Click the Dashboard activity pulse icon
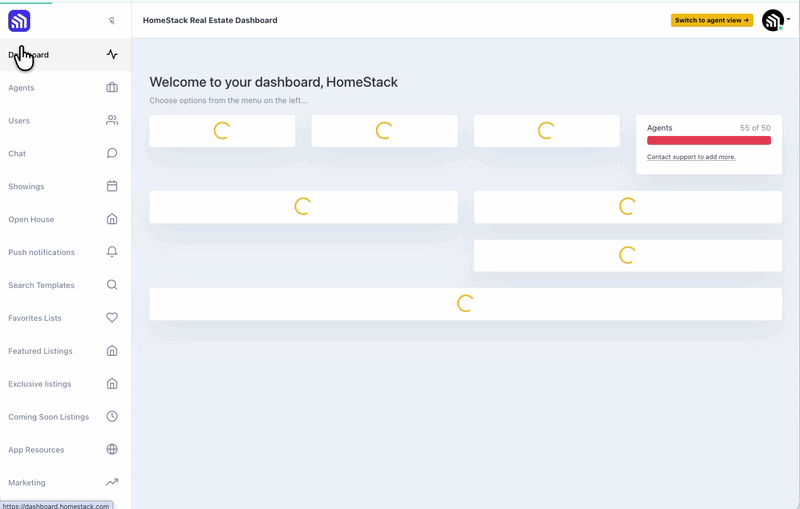This screenshot has height=509, width=800. click(x=112, y=54)
